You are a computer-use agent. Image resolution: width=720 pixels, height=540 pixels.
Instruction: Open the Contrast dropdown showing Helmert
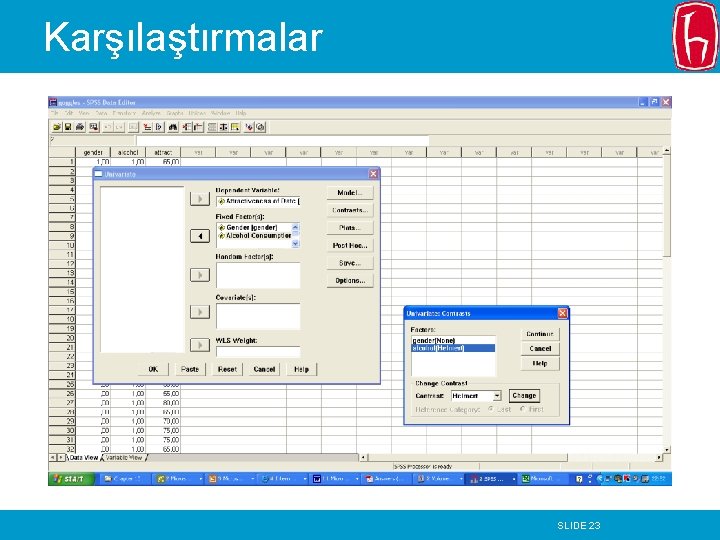pyautogui.click(x=497, y=395)
